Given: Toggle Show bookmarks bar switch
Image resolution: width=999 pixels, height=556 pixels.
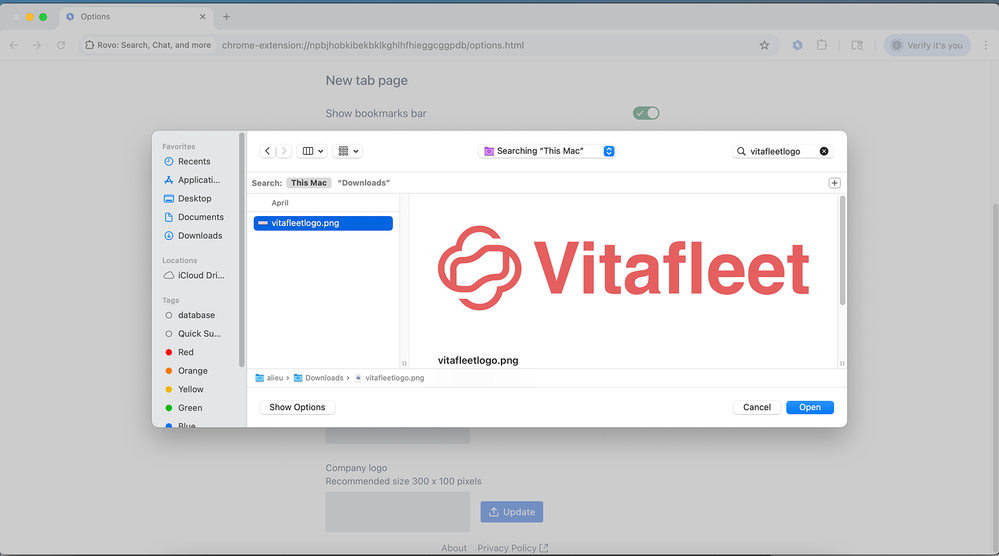Looking at the screenshot, I should (x=646, y=113).
